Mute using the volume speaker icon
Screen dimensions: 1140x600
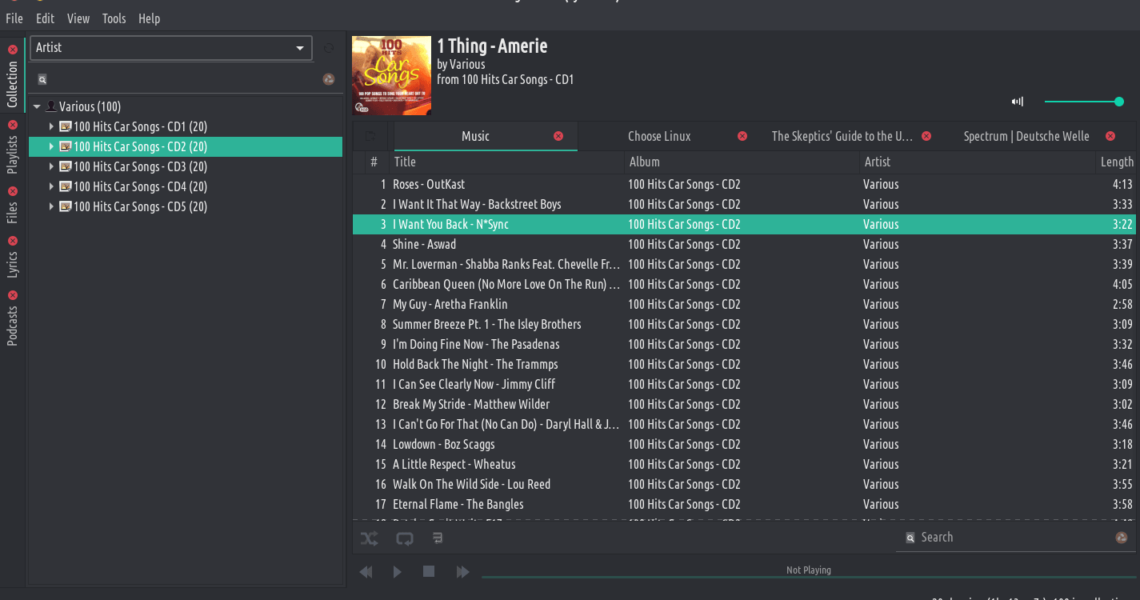coord(1018,101)
